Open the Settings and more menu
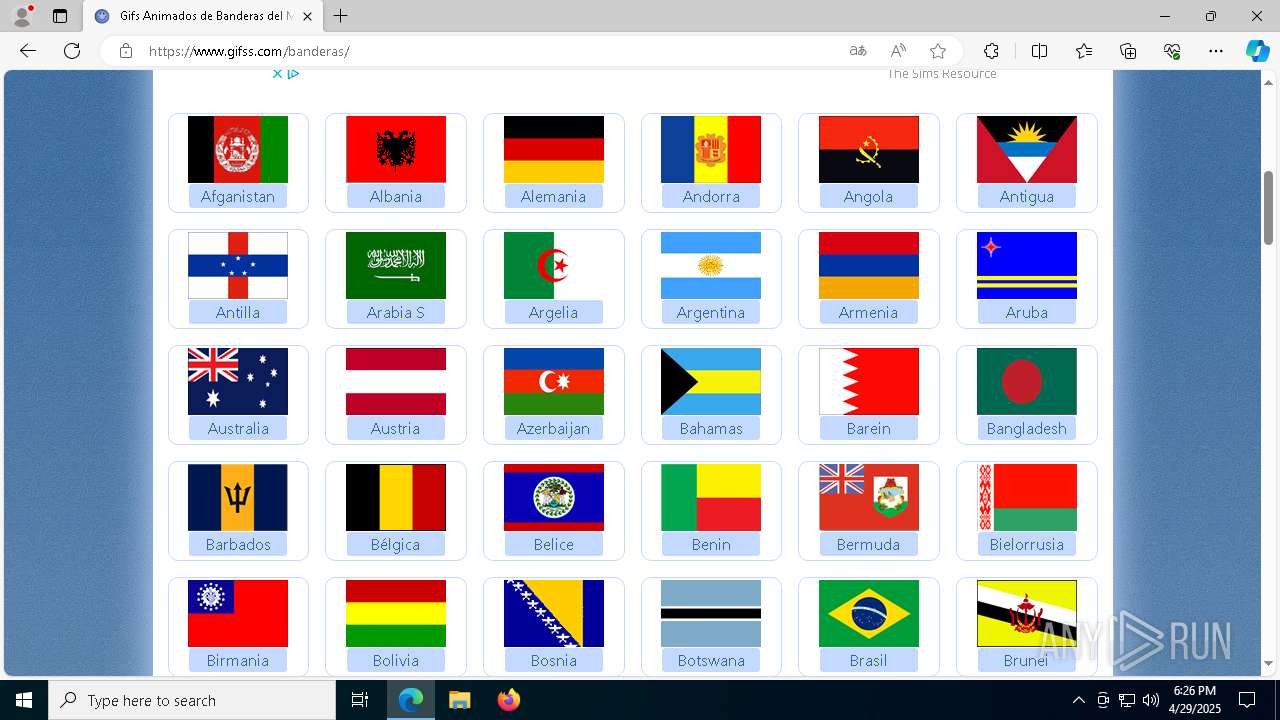Image resolution: width=1280 pixels, height=720 pixels. 1216,51
